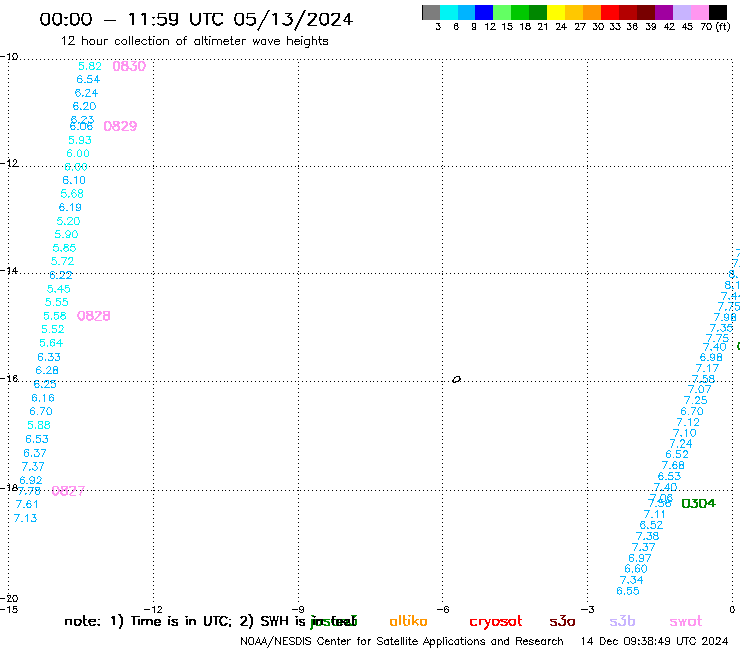
Task: Click the pink 0827 time label
Action: pos(68,491)
